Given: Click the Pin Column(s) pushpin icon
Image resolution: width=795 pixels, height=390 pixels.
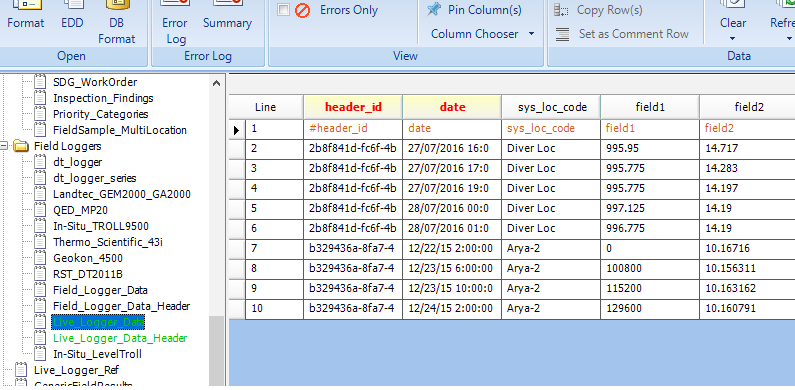Looking at the screenshot, I should pos(433,9).
